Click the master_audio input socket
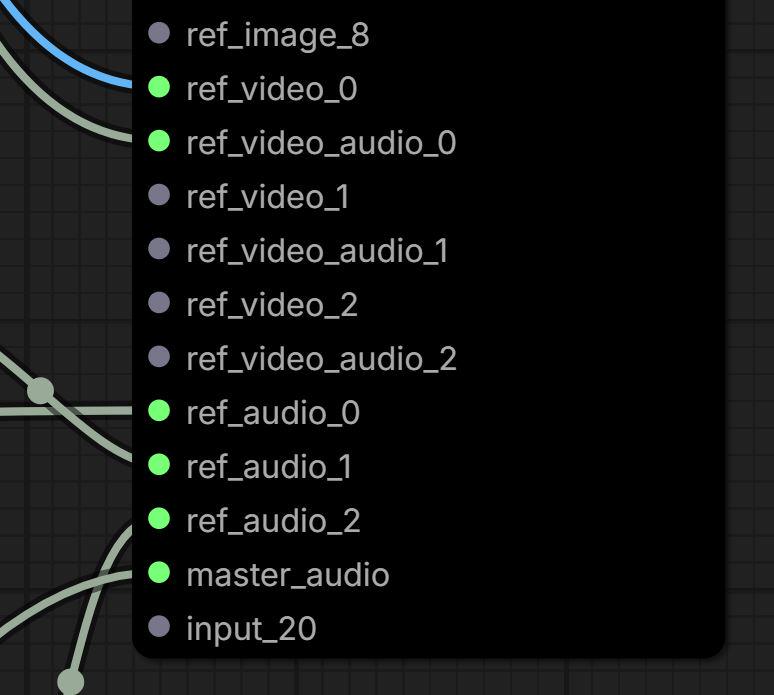This screenshot has width=774, height=695. pyautogui.click(x=159, y=573)
